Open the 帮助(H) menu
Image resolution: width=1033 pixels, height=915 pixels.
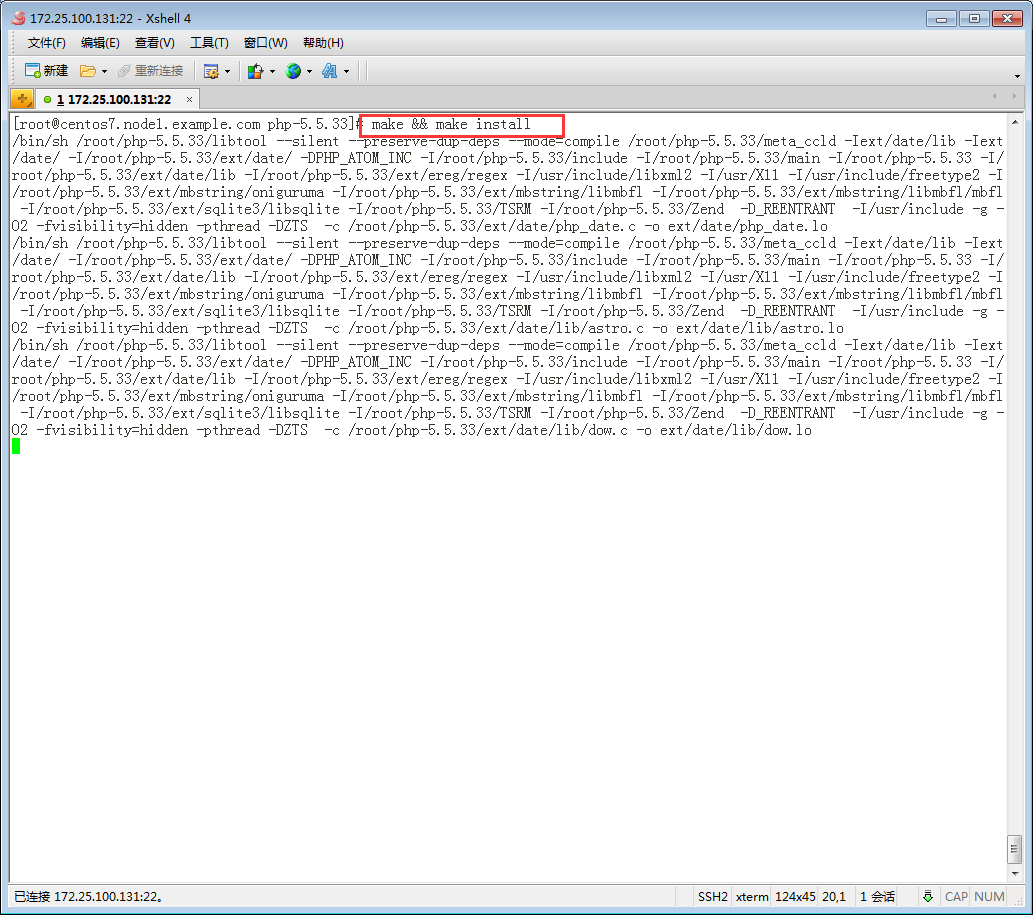click(x=323, y=43)
